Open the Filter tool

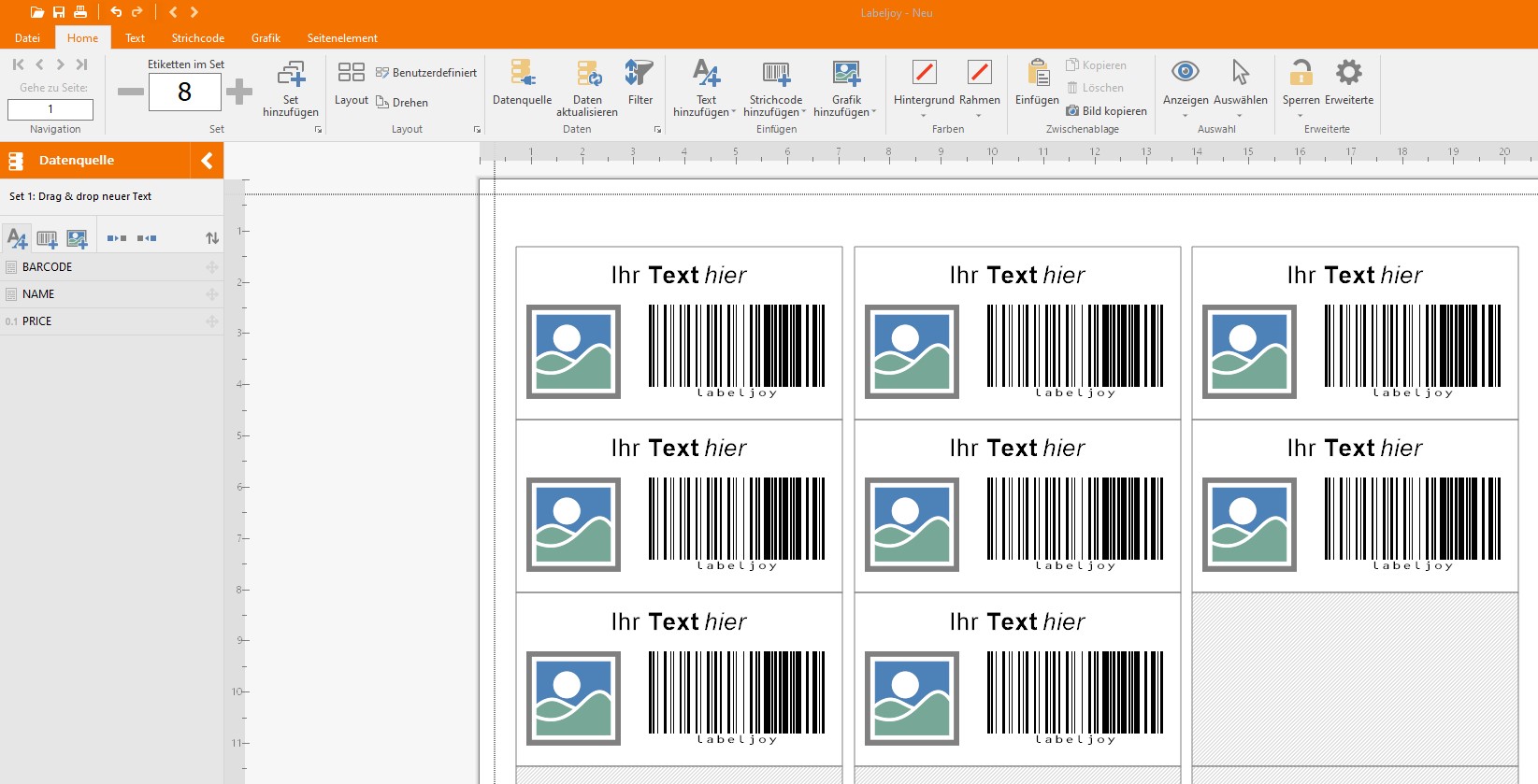[x=640, y=84]
